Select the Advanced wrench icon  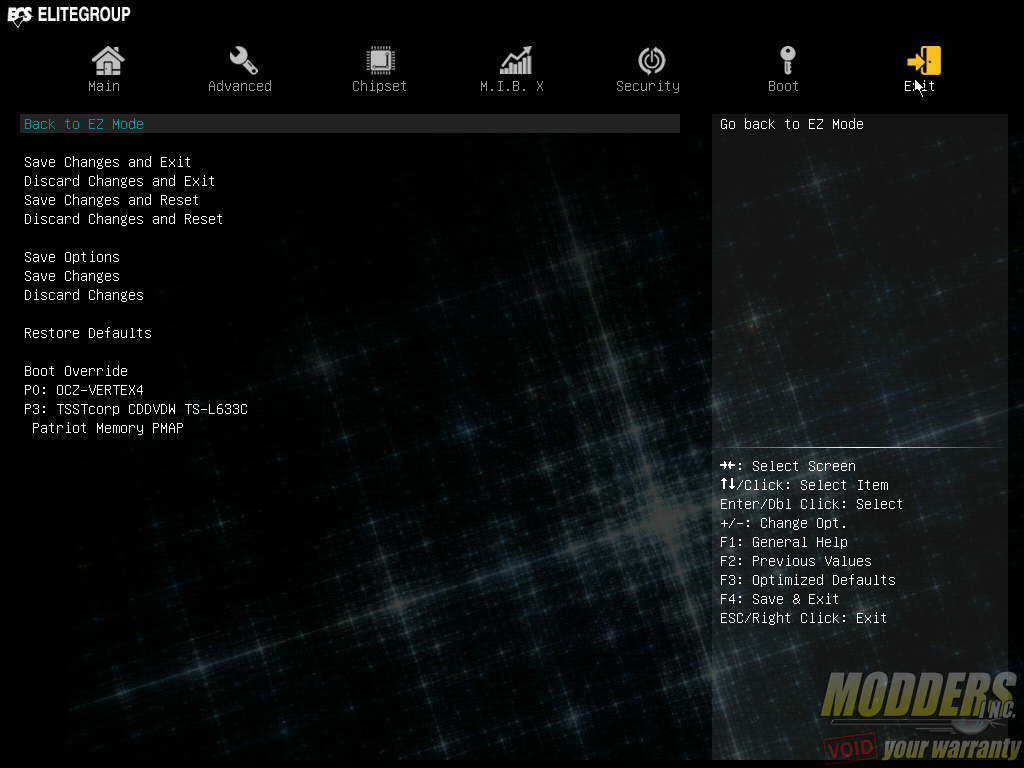click(x=244, y=61)
